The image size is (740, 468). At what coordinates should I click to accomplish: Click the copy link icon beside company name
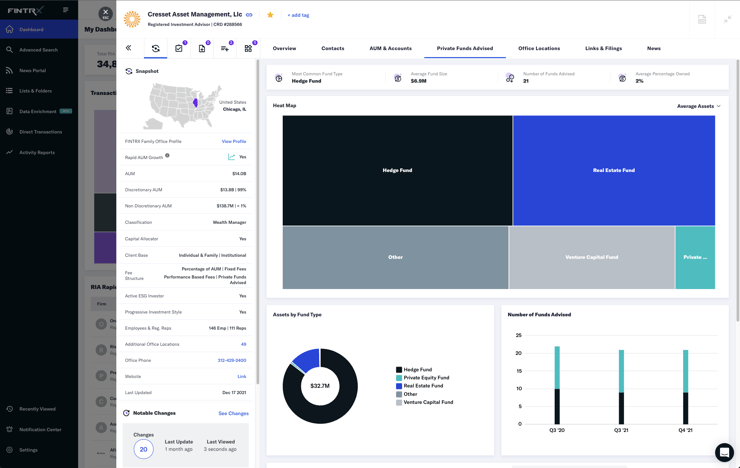[249, 15]
